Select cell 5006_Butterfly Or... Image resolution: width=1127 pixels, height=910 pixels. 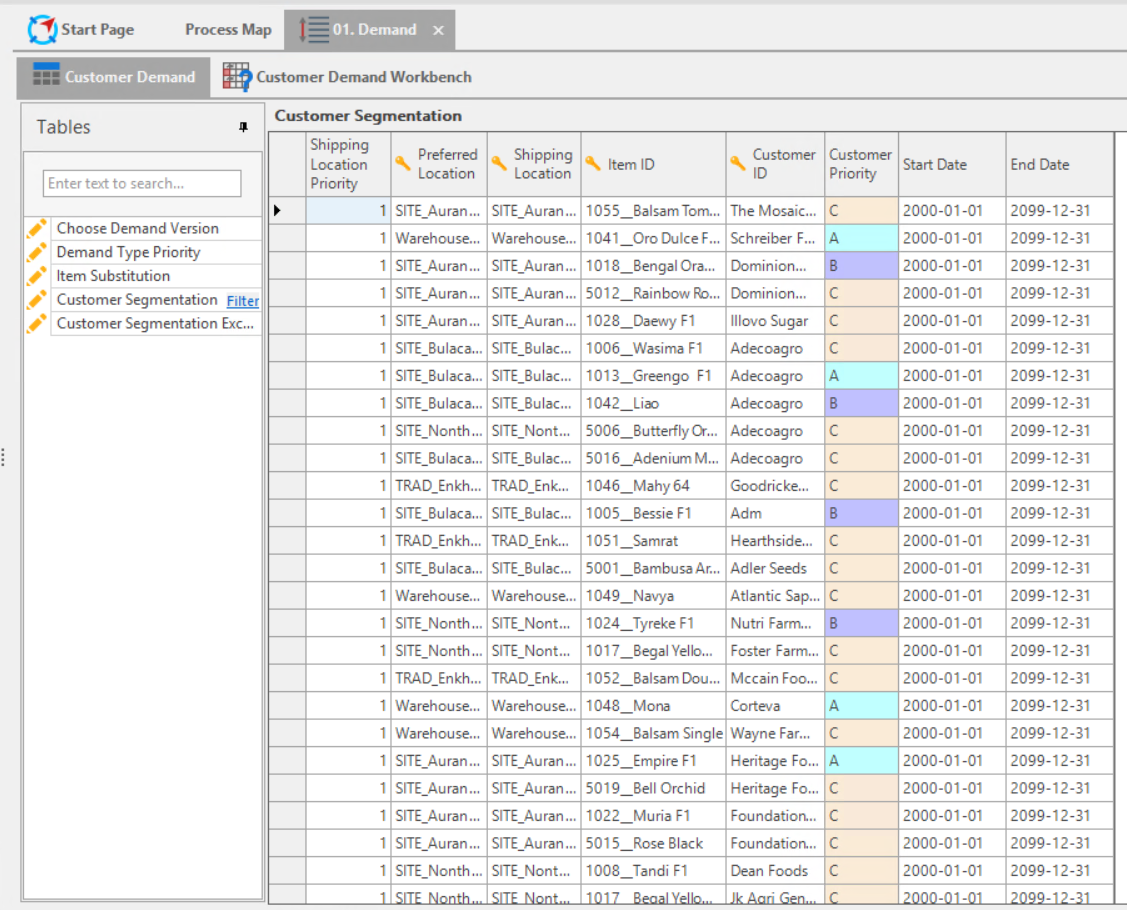[x=653, y=431]
